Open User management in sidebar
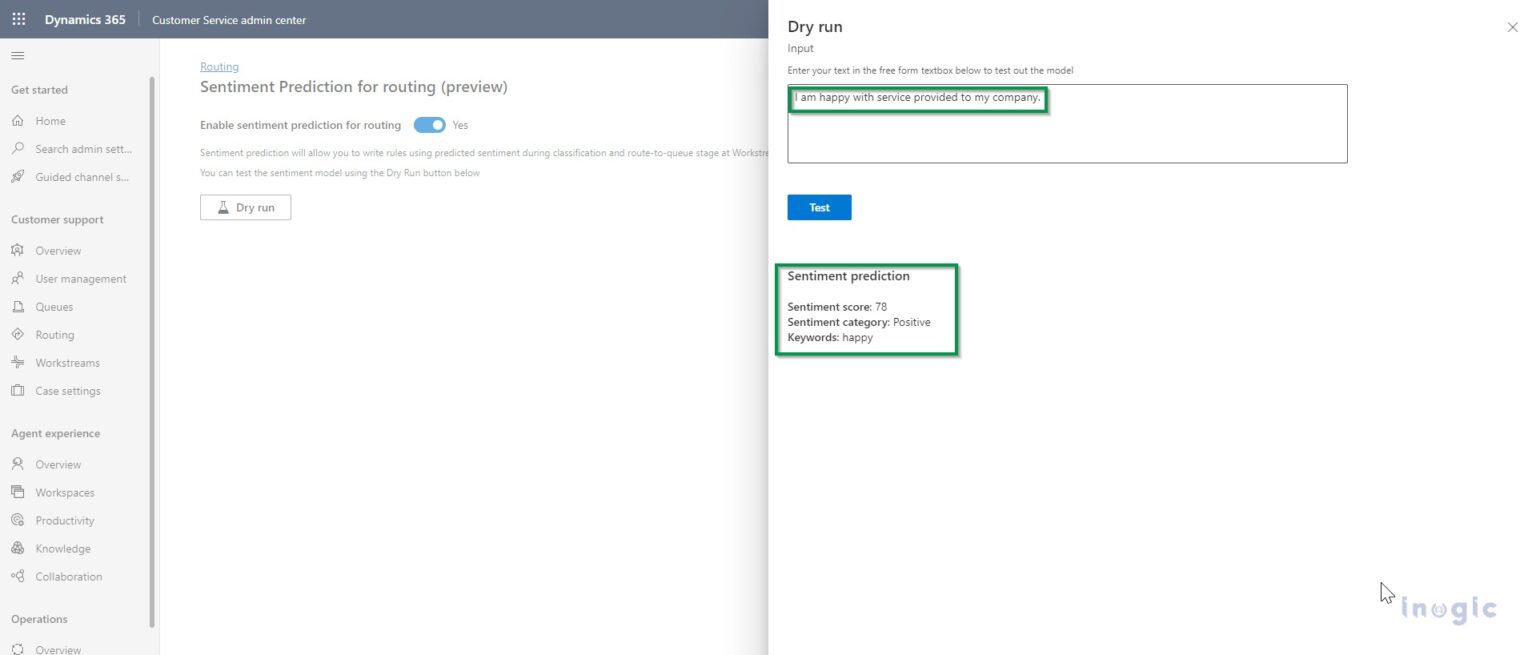The width and height of the screenshot is (1536, 655). point(80,279)
